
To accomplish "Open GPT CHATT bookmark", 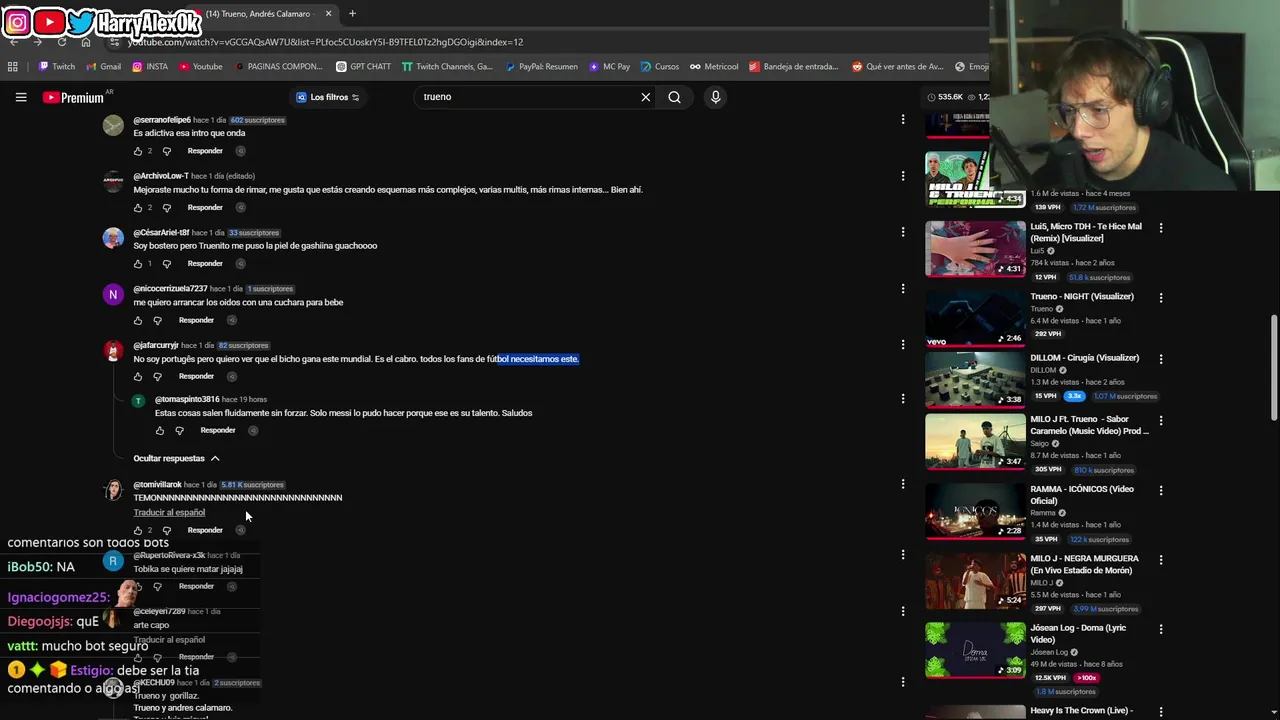I will 364,67.
